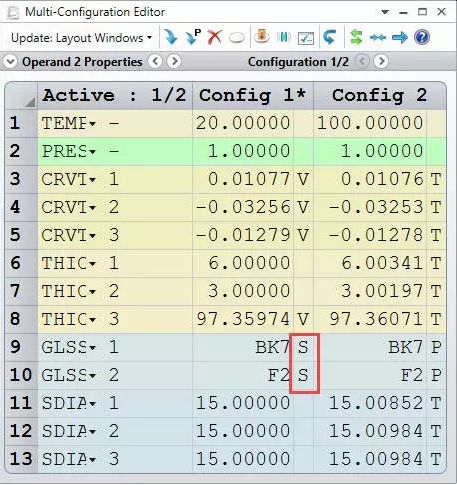Click the Reset curved arrow icon
Screen dimensions: 457x485
330,37
